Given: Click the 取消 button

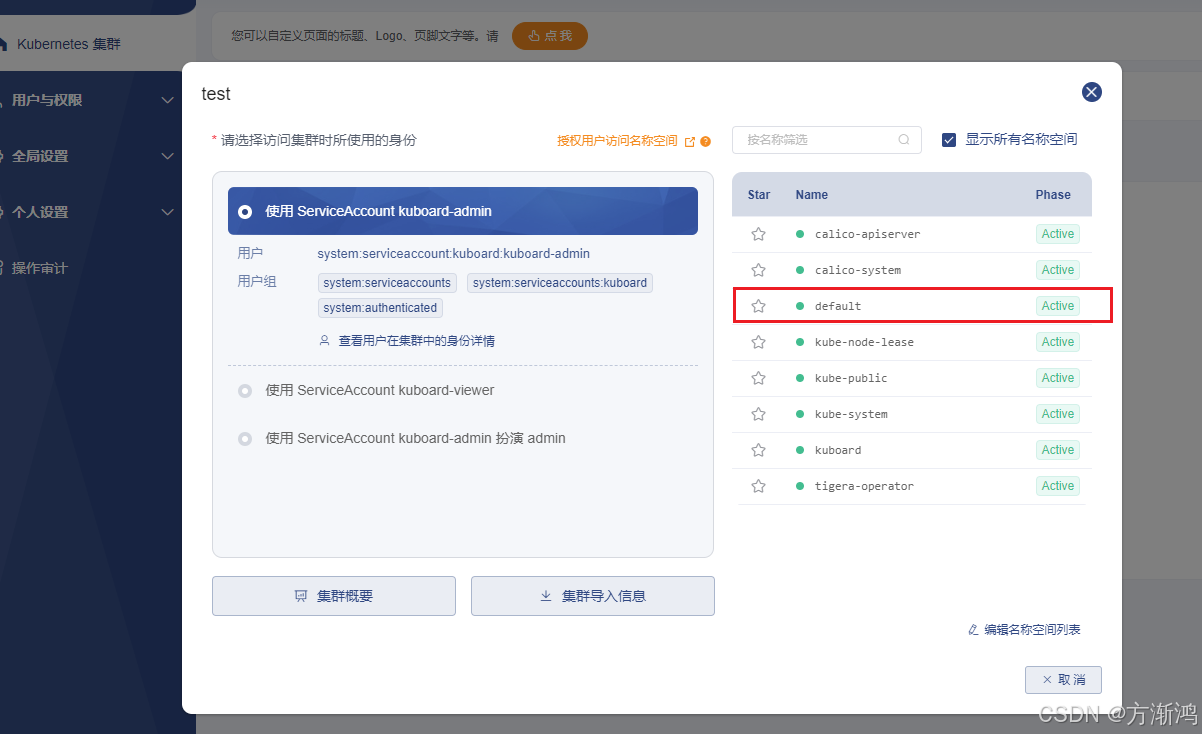Looking at the screenshot, I should click(x=1063, y=680).
